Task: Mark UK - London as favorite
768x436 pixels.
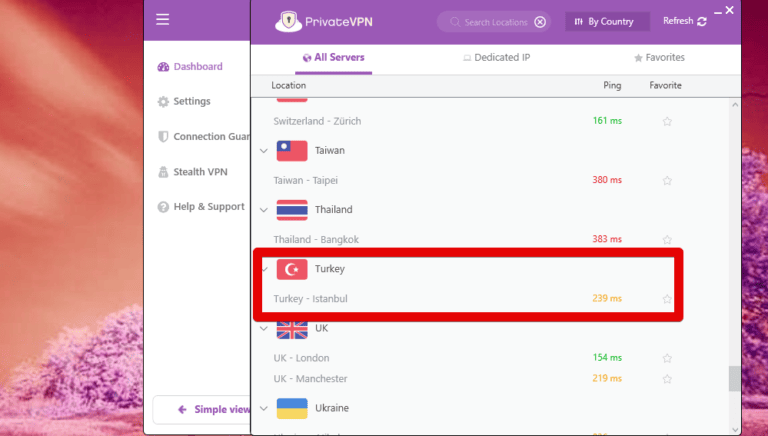Action: click(667, 358)
